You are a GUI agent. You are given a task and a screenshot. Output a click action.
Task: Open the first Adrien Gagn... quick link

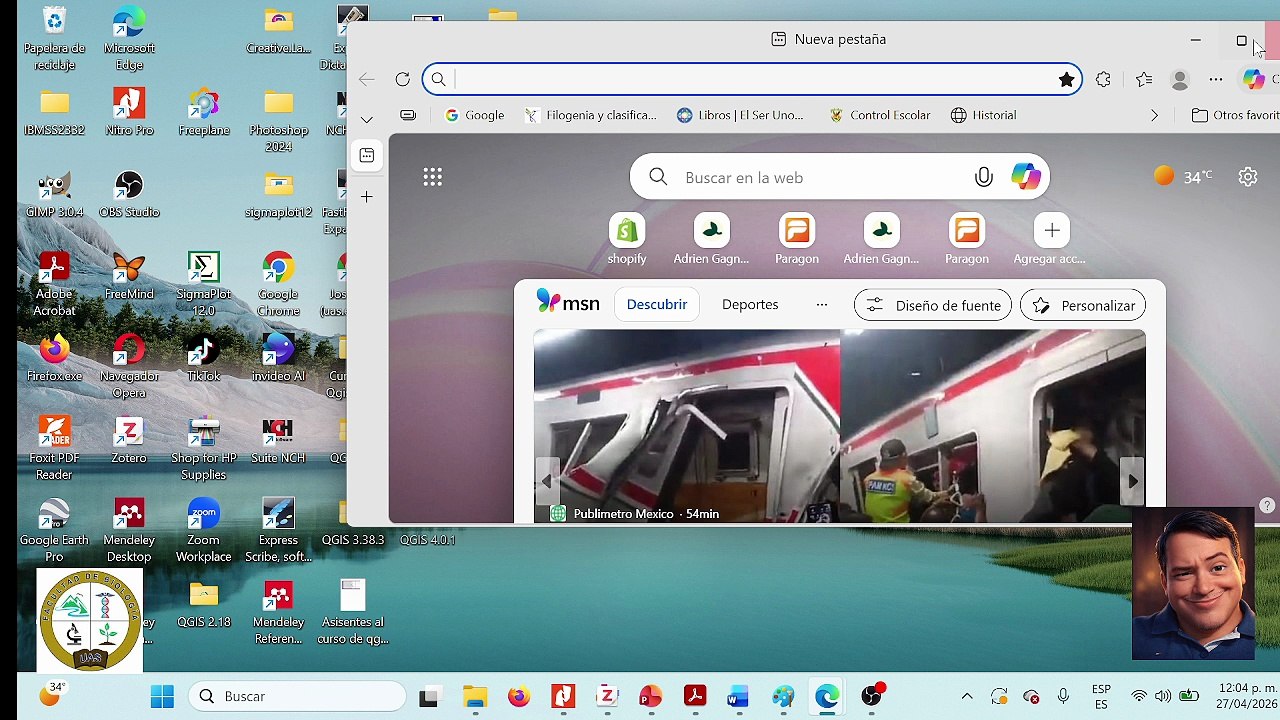[711, 240]
